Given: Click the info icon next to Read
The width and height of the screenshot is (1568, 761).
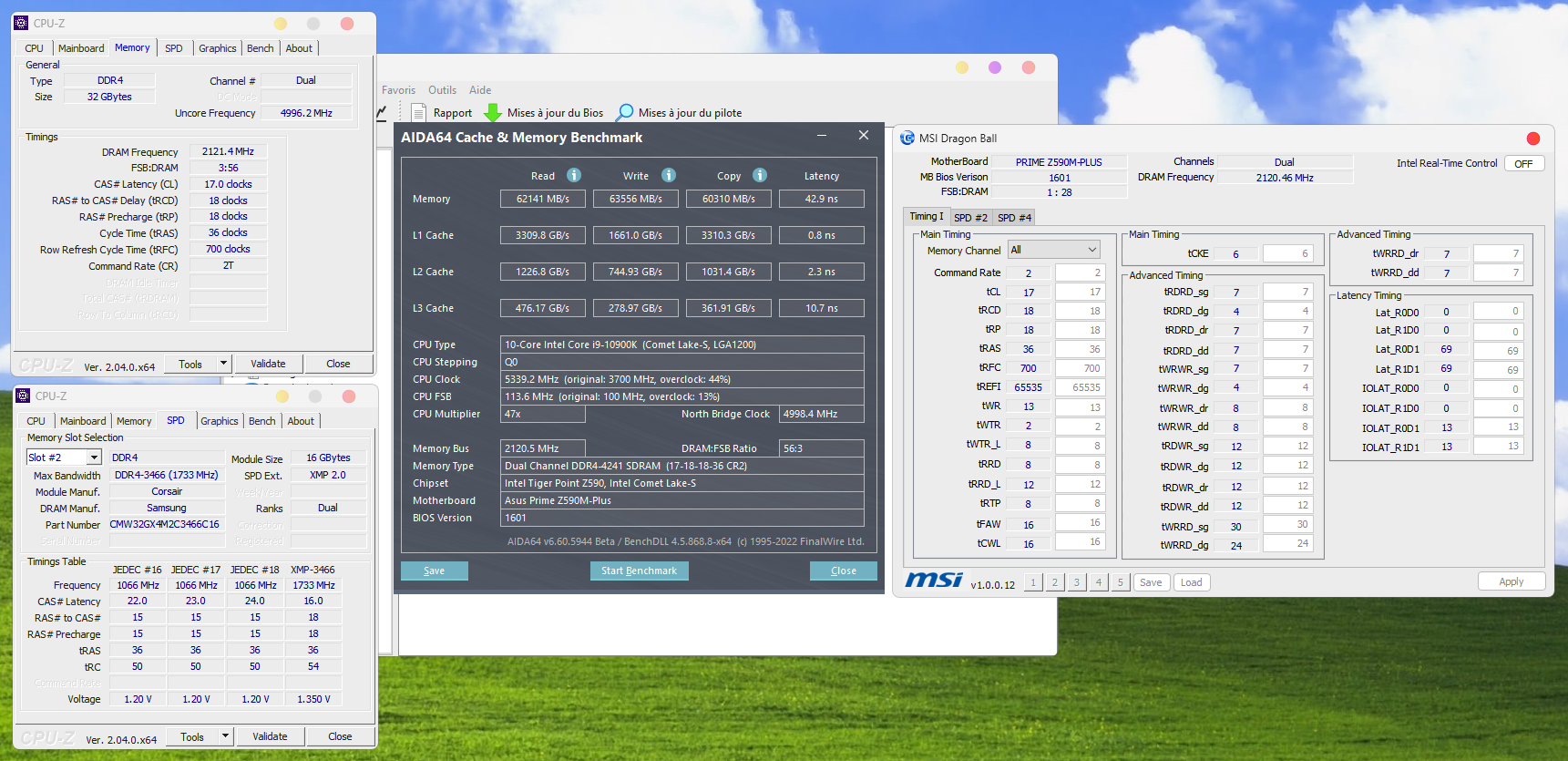Looking at the screenshot, I should pyautogui.click(x=574, y=175).
